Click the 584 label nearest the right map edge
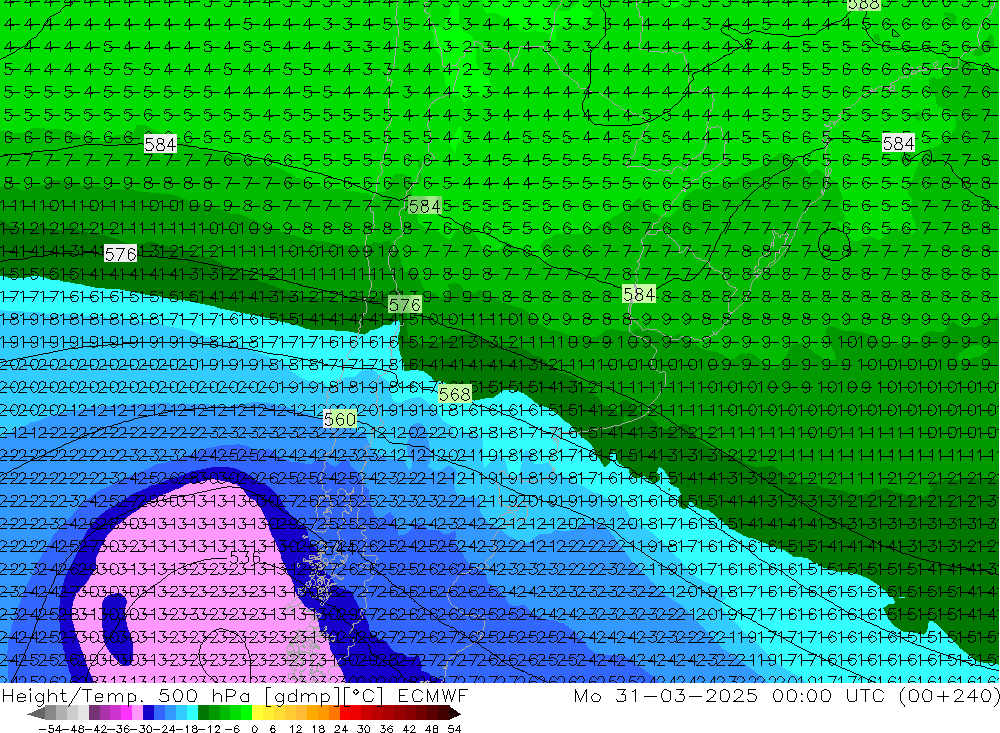The height and width of the screenshot is (733, 1000). click(x=898, y=144)
